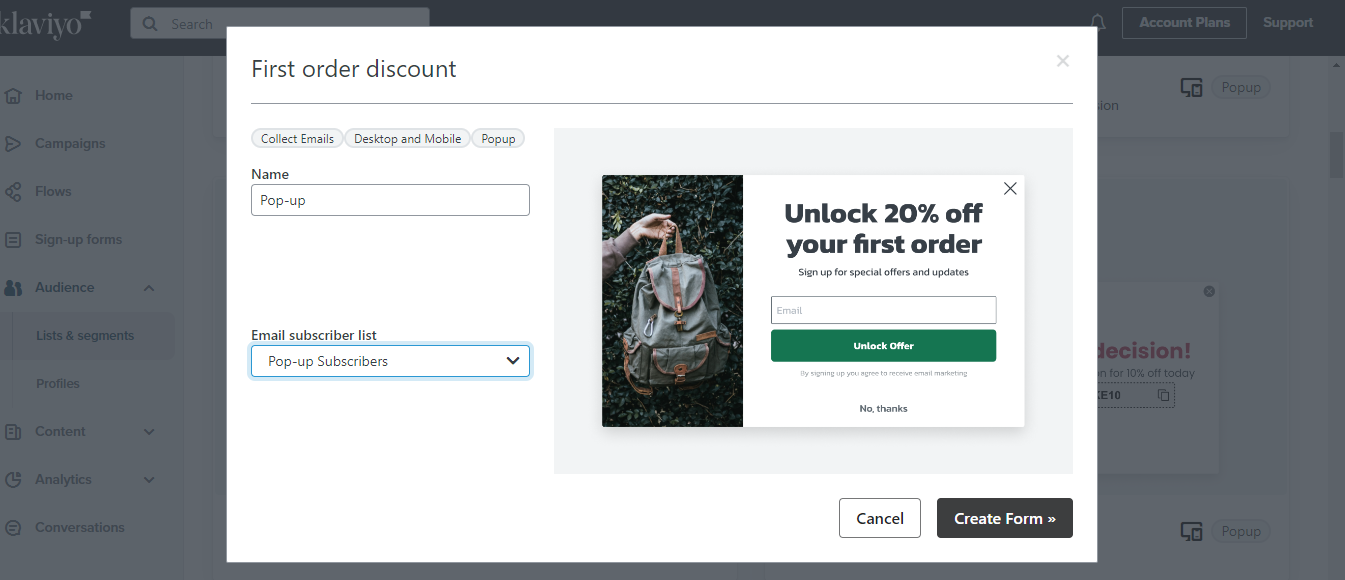Open Campaigns via its paper plane icon
Image resolution: width=1345 pixels, height=580 pixels.
(13, 144)
